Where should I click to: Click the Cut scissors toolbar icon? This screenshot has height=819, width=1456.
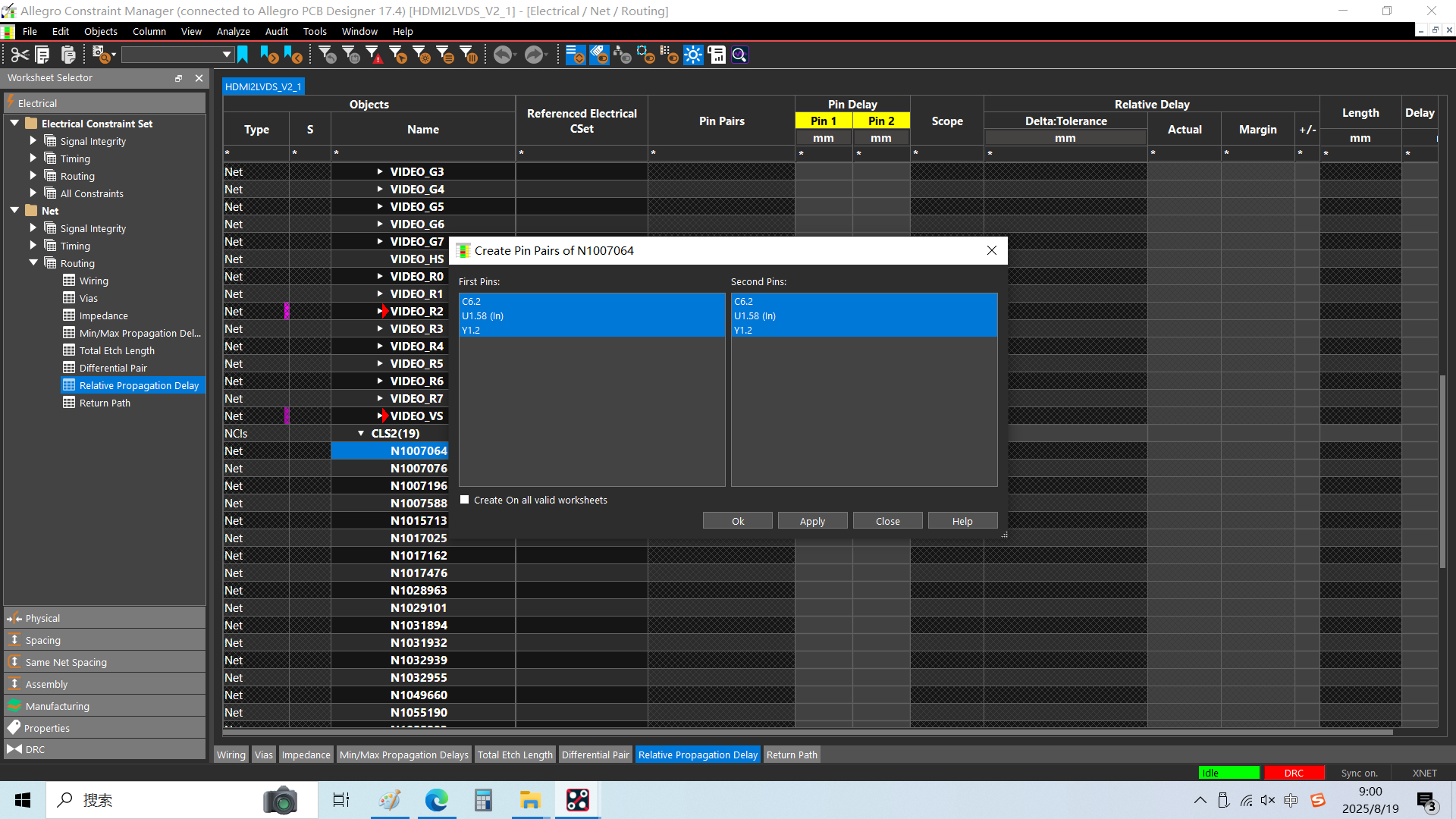20,55
